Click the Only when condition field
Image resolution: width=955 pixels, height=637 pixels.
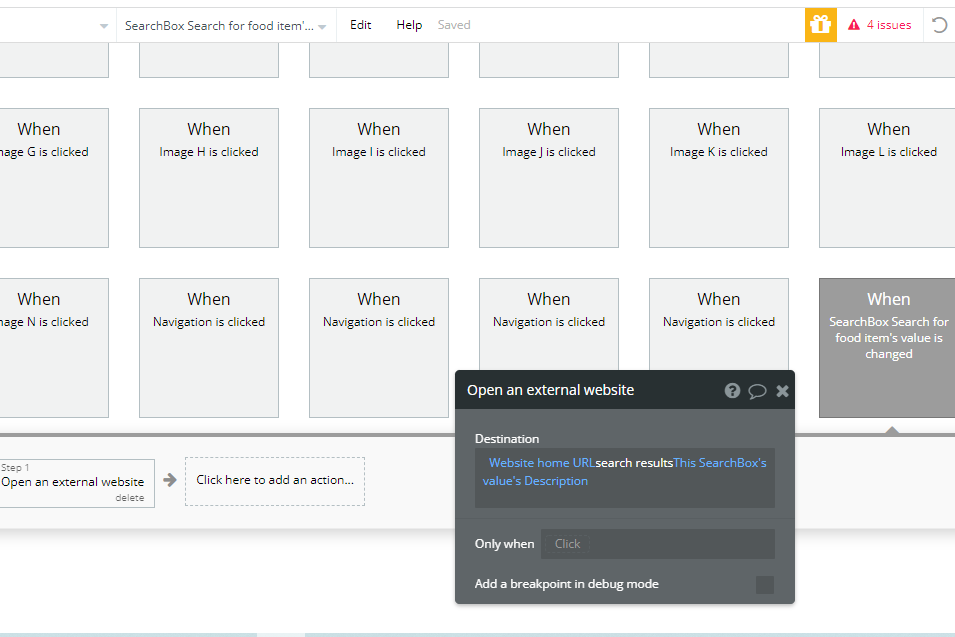click(x=658, y=544)
